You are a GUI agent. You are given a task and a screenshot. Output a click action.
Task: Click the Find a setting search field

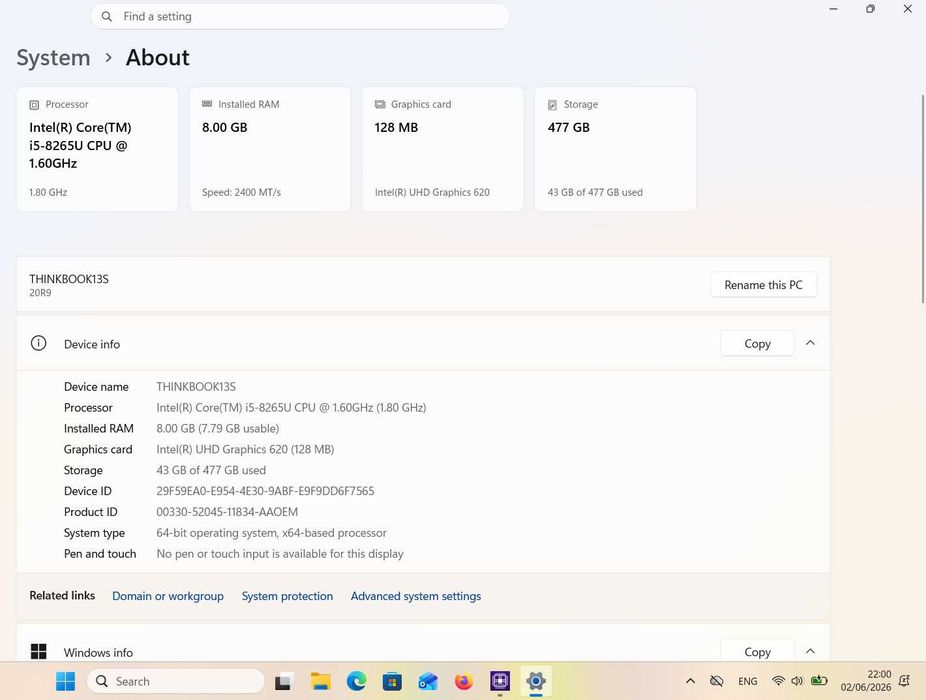(x=300, y=17)
